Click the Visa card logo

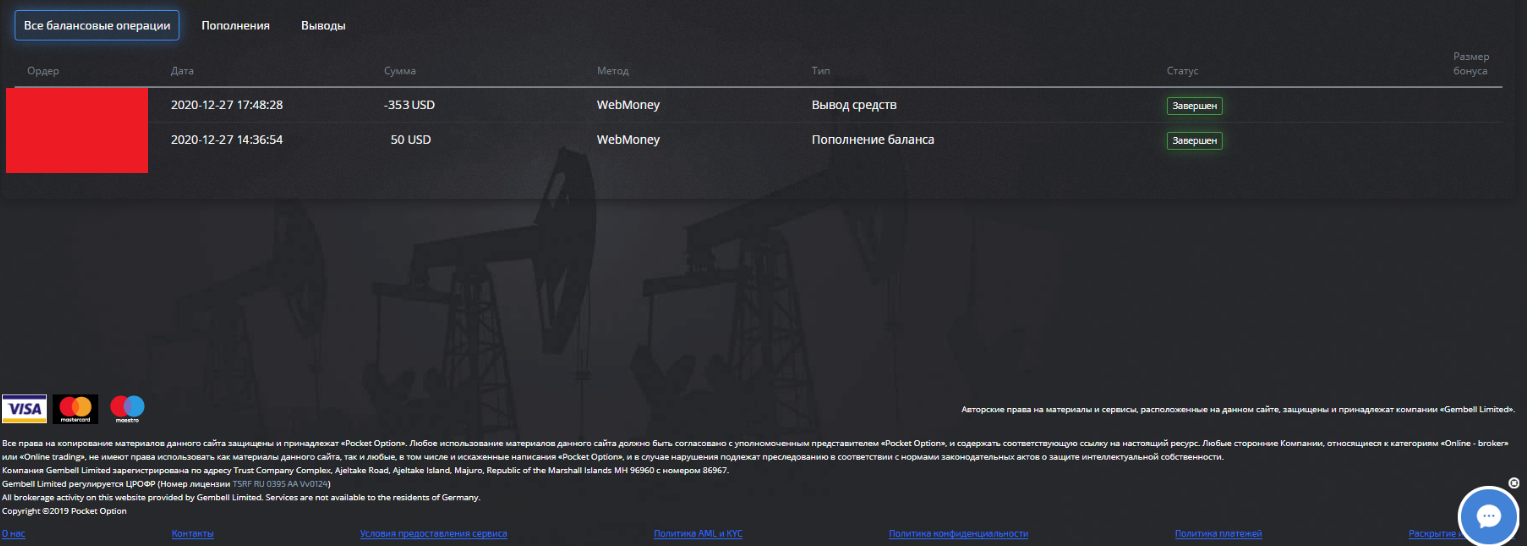pos(24,408)
